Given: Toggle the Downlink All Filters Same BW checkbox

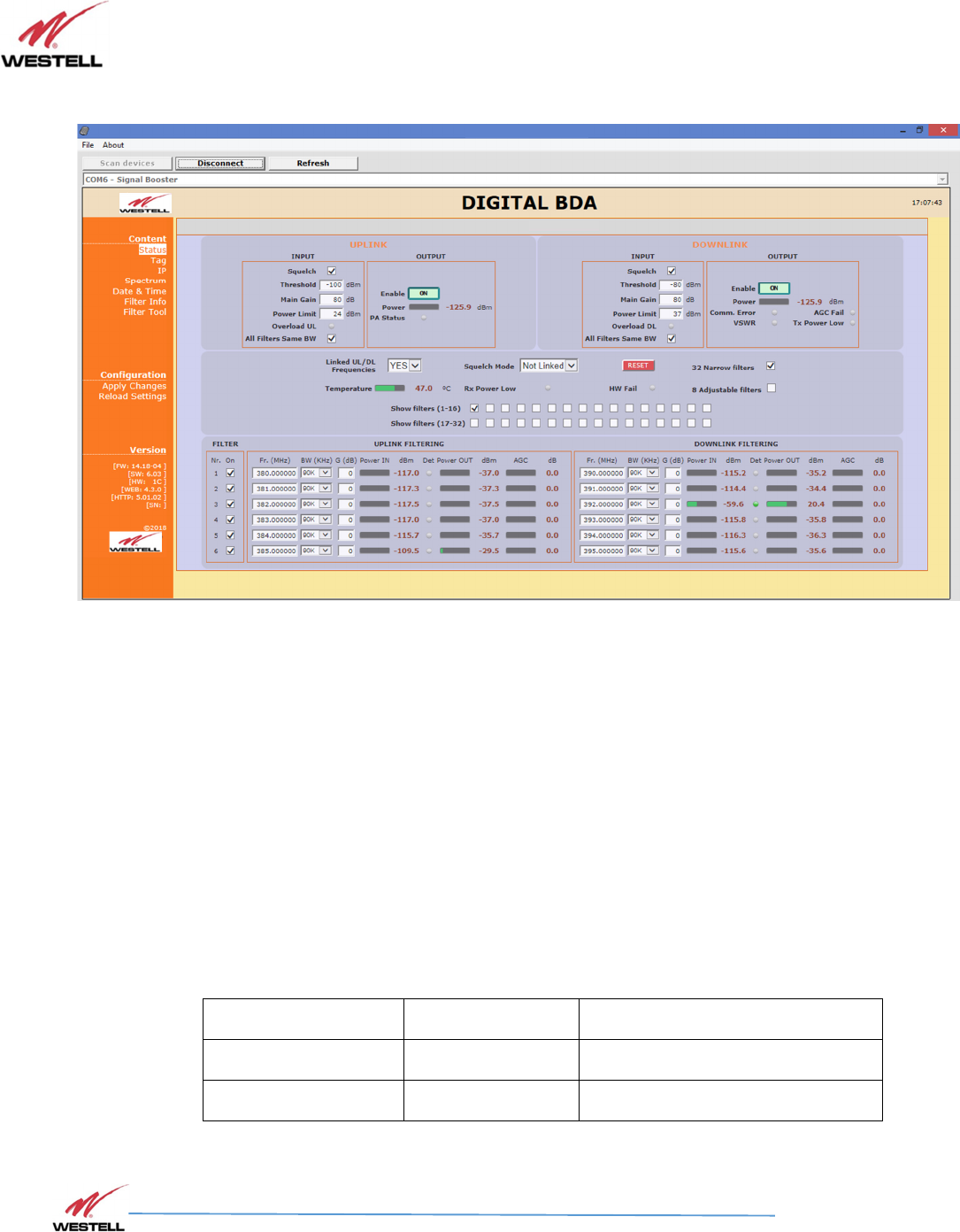Looking at the screenshot, I should coord(672,338).
